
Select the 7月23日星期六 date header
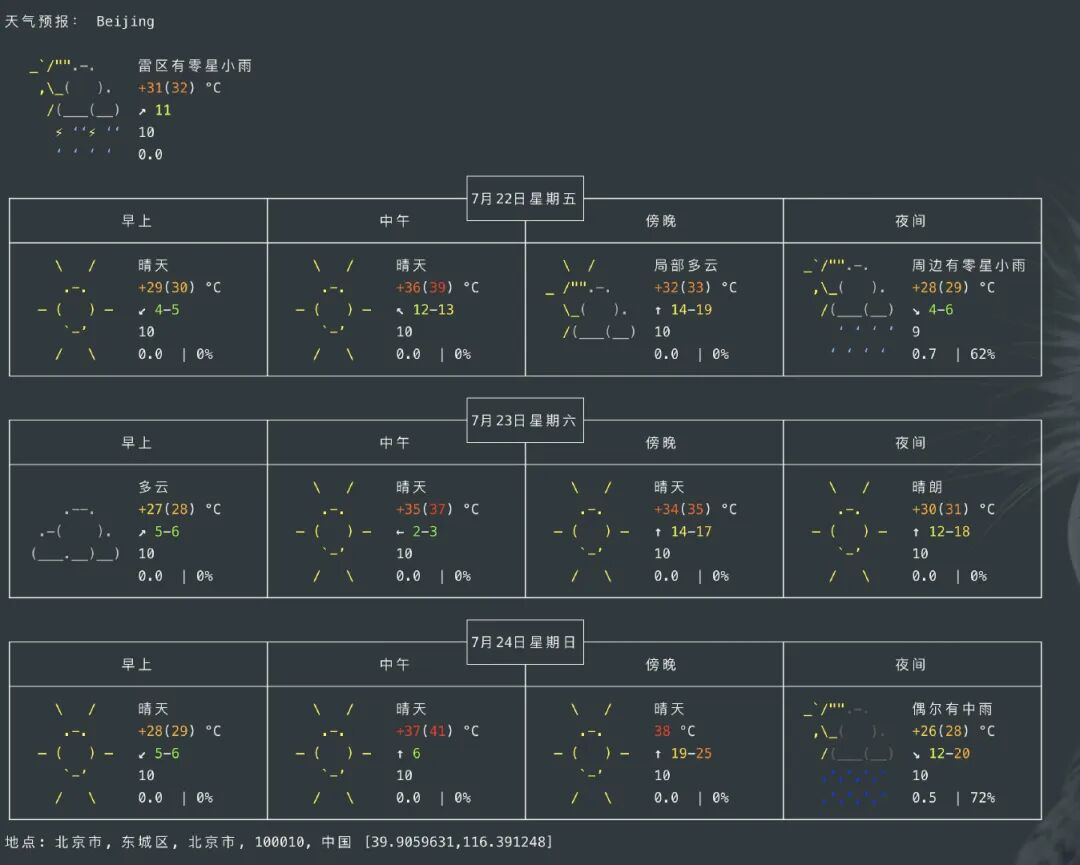[x=524, y=420]
